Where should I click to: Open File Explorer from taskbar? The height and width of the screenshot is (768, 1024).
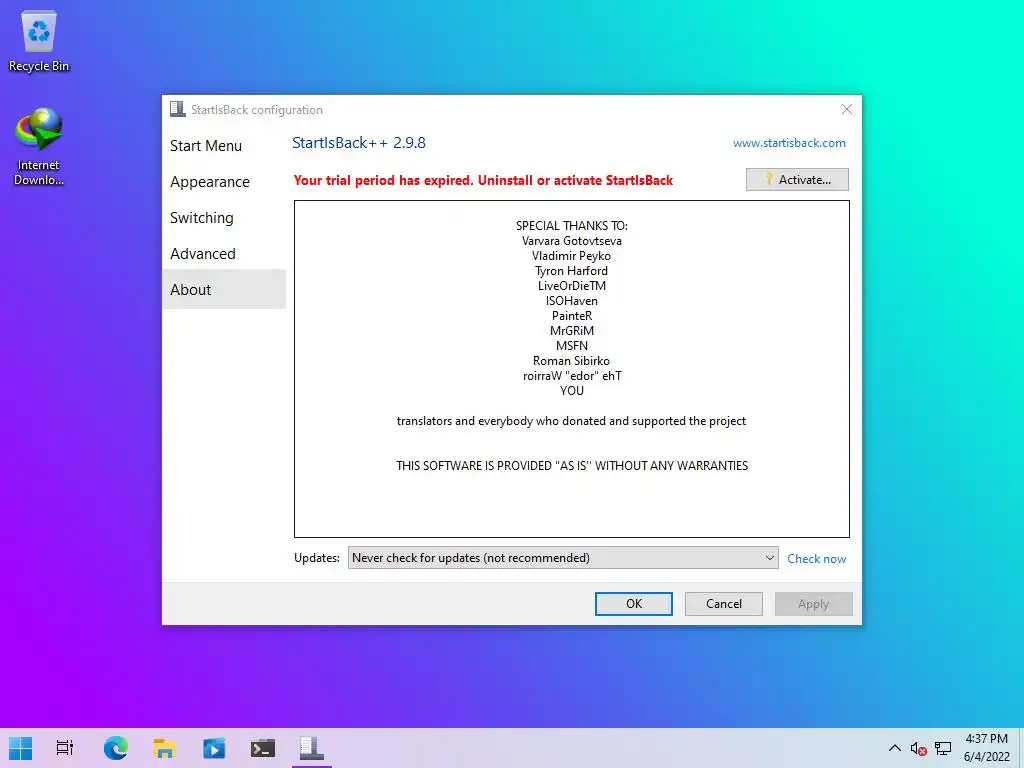(165, 748)
